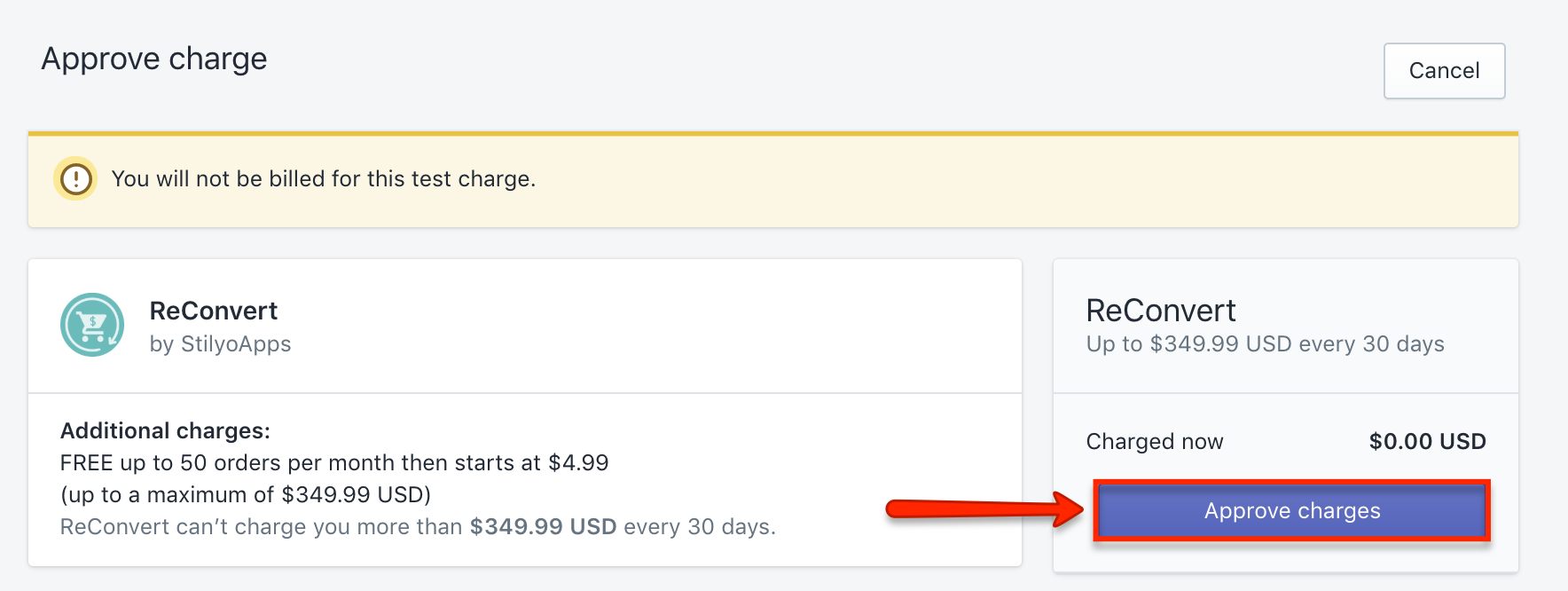Click the 'every 30 days.' text in note

tap(700, 526)
